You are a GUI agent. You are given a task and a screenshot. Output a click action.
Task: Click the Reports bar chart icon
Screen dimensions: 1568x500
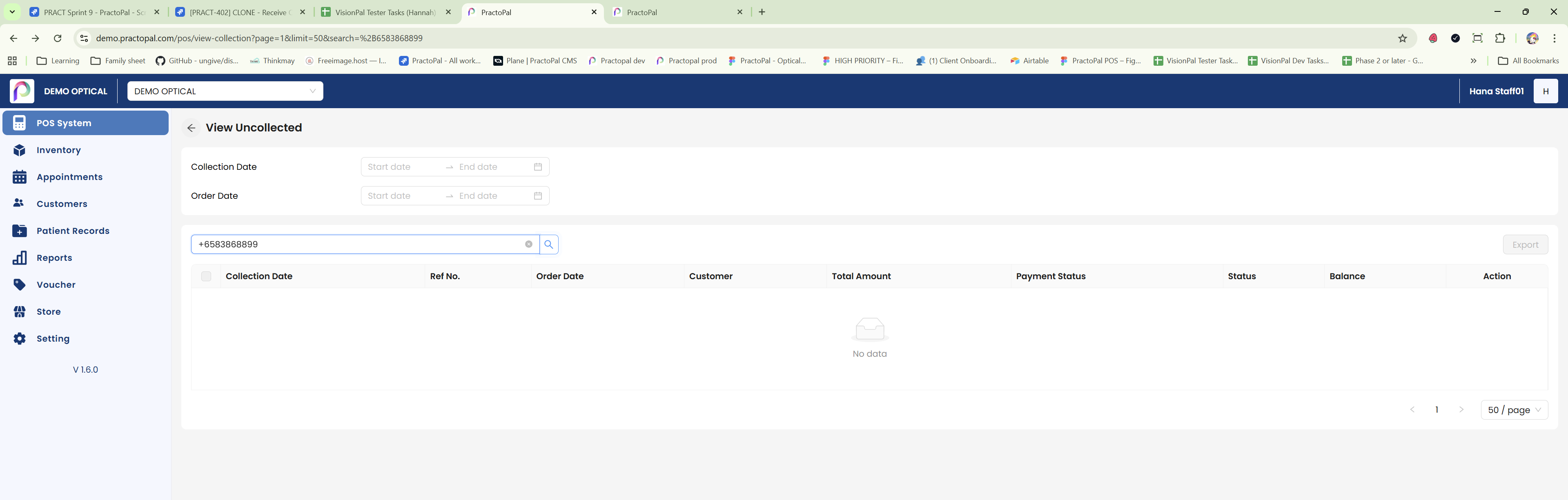tap(20, 258)
